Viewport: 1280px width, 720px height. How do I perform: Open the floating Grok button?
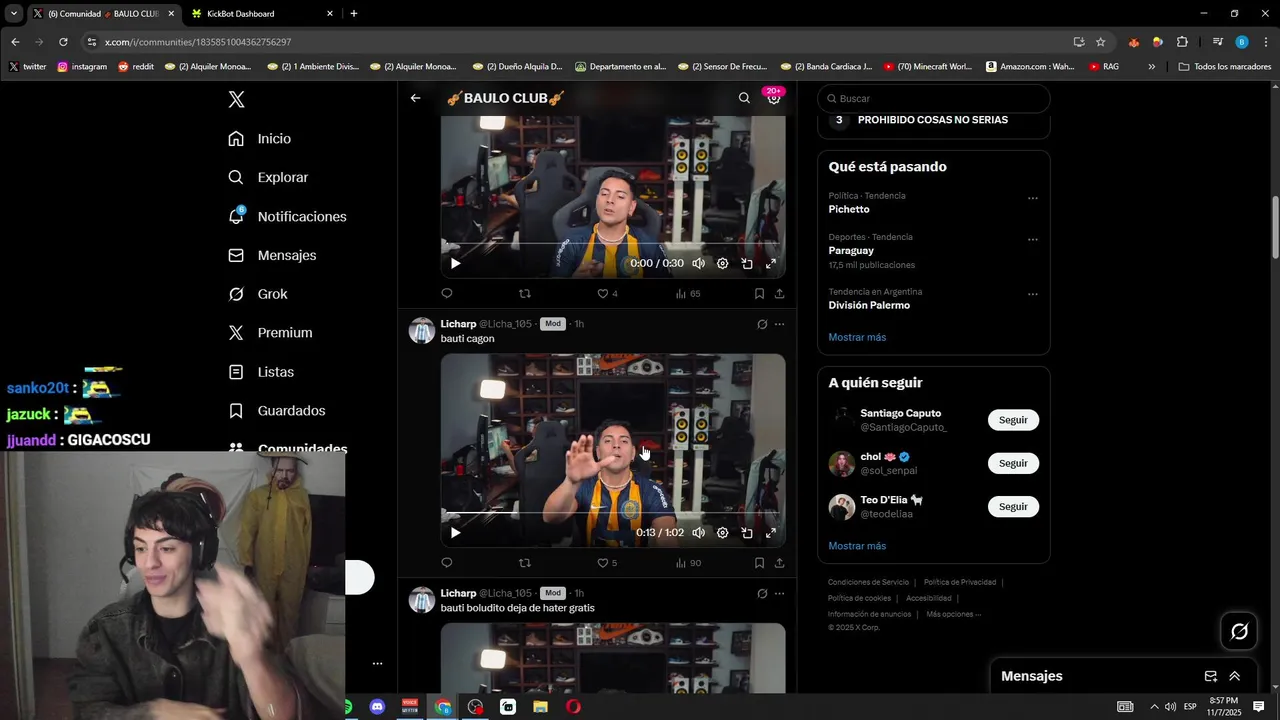click(x=1239, y=631)
